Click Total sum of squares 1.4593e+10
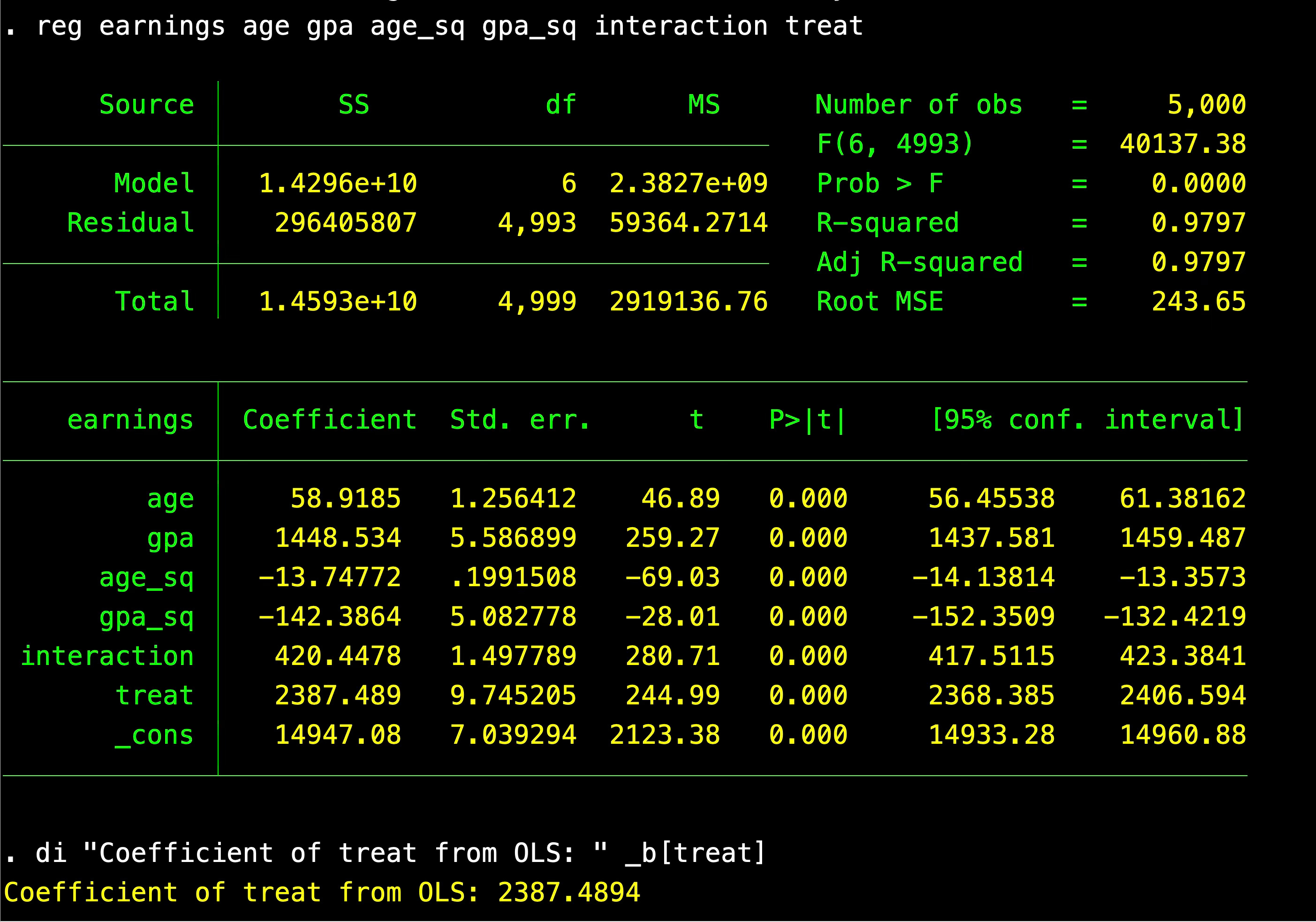This screenshot has width=1316, height=922. click(338, 302)
